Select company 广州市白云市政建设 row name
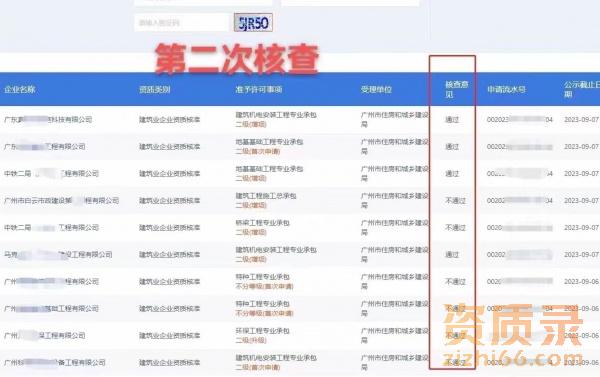The height and width of the screenshot is (377, 600). tap(62, 201)
